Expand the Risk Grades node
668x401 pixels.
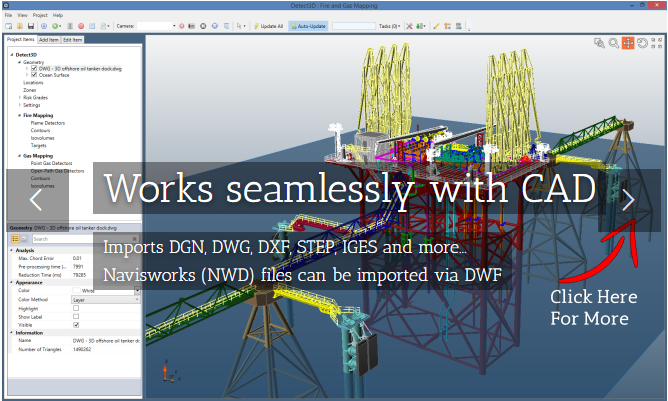(x=19, y=98)
